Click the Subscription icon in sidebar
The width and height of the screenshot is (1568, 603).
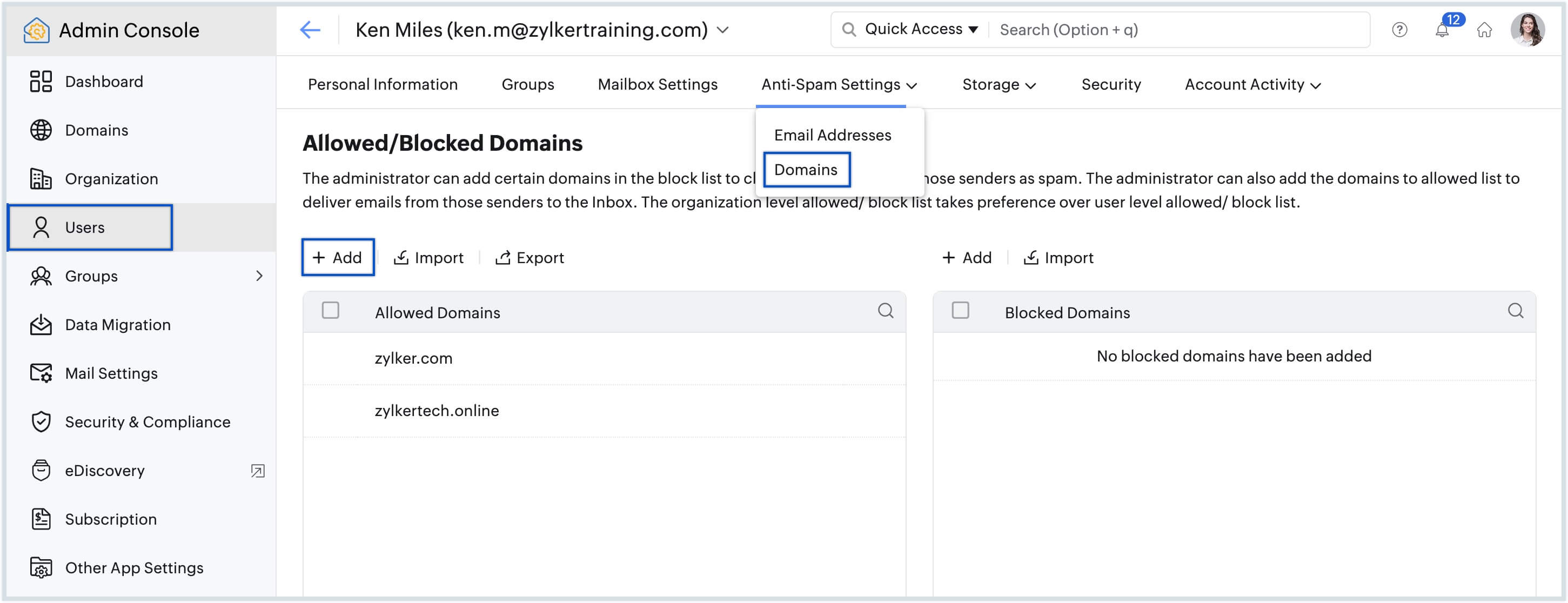click(40, 519)
